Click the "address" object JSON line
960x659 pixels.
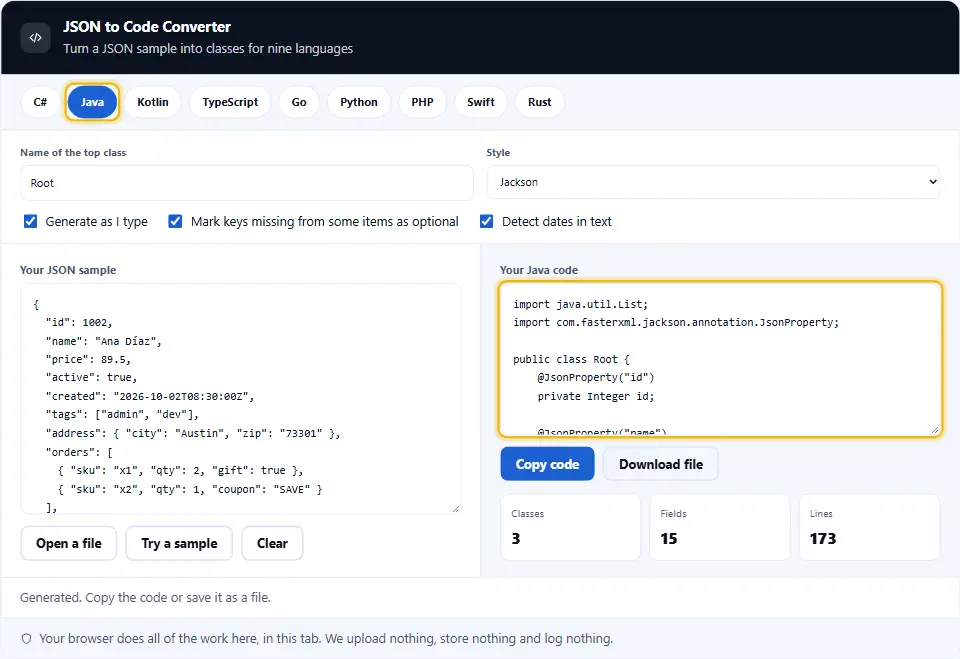pos(193,434)
